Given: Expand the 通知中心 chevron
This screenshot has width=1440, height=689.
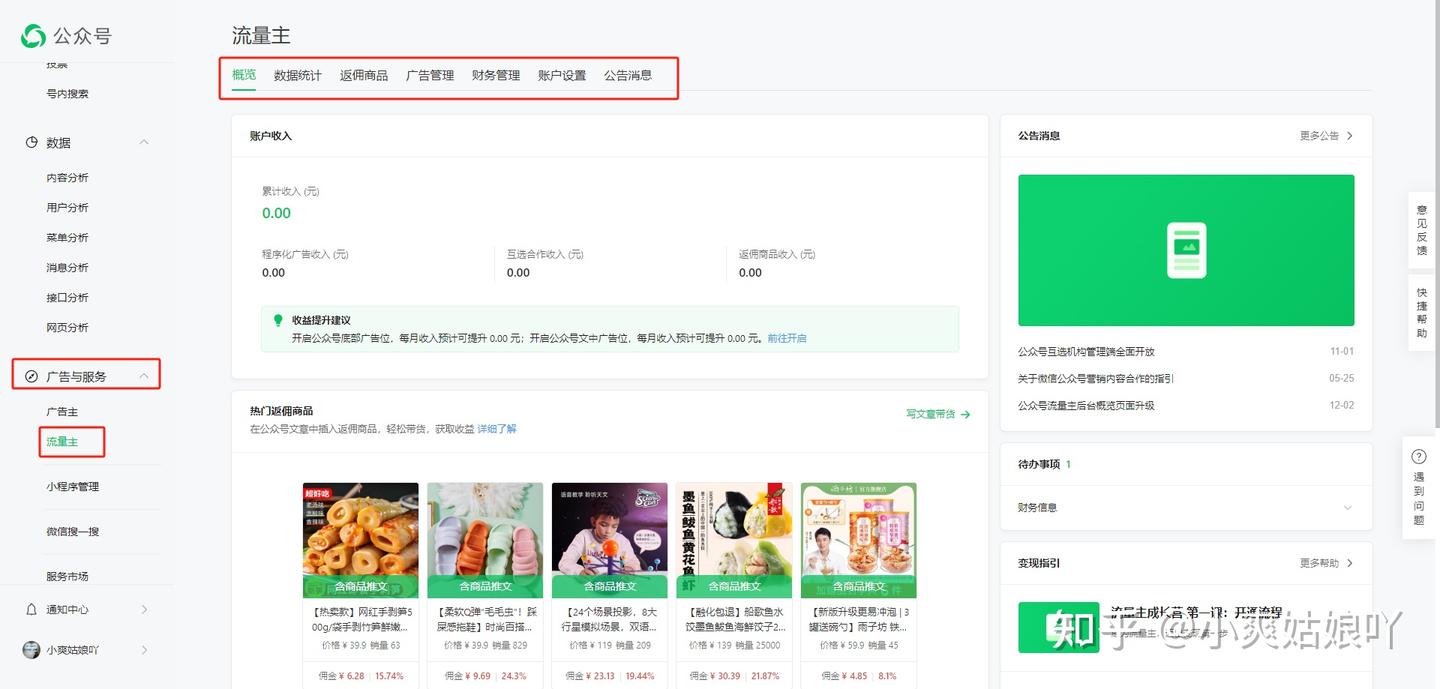Looking at the screenshot, I should (x=144, y=609).
